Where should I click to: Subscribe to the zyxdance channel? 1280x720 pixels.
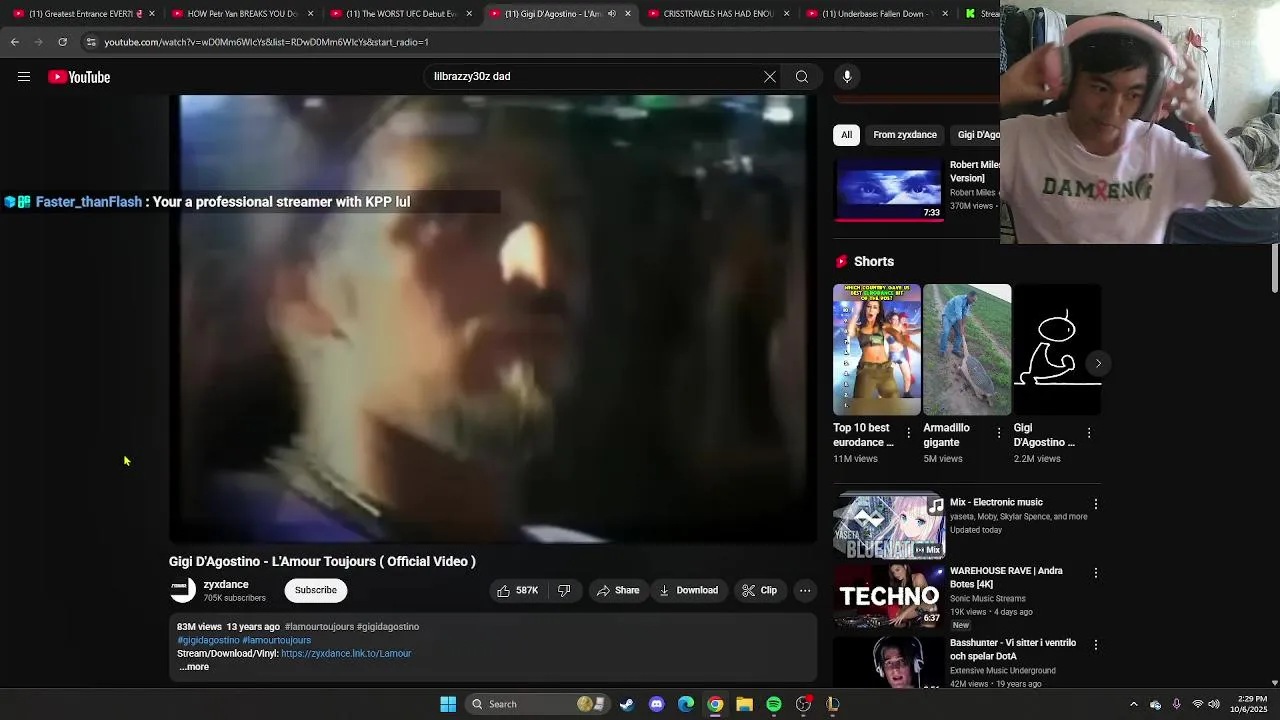[316, 590]
